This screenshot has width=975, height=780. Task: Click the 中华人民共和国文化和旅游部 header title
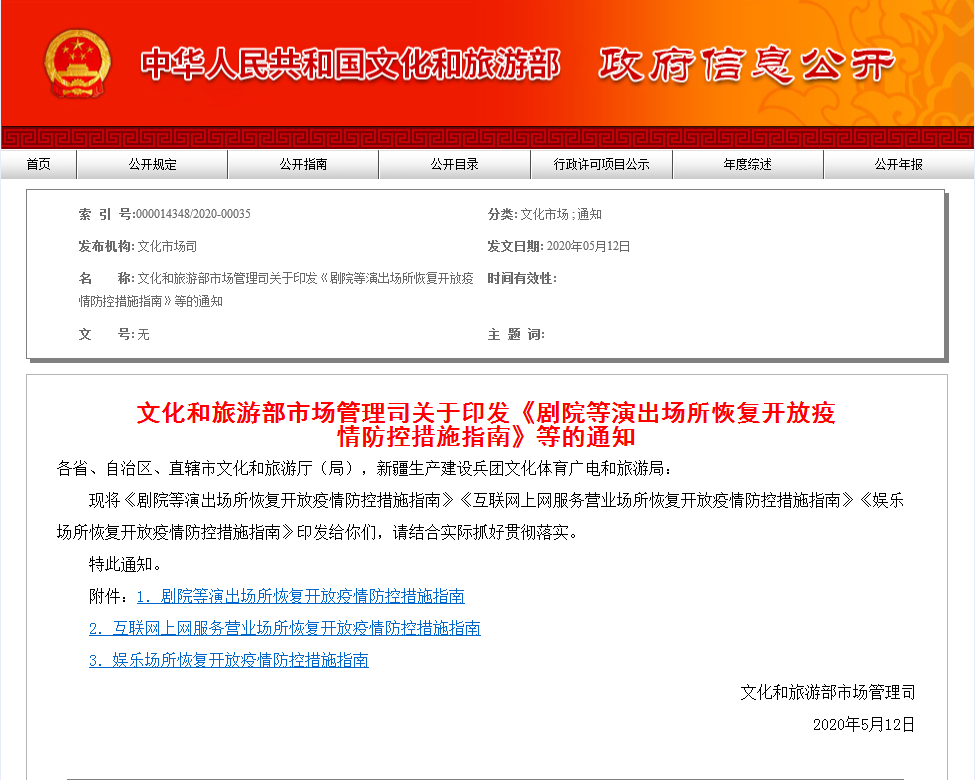click(x=349, y=64)
